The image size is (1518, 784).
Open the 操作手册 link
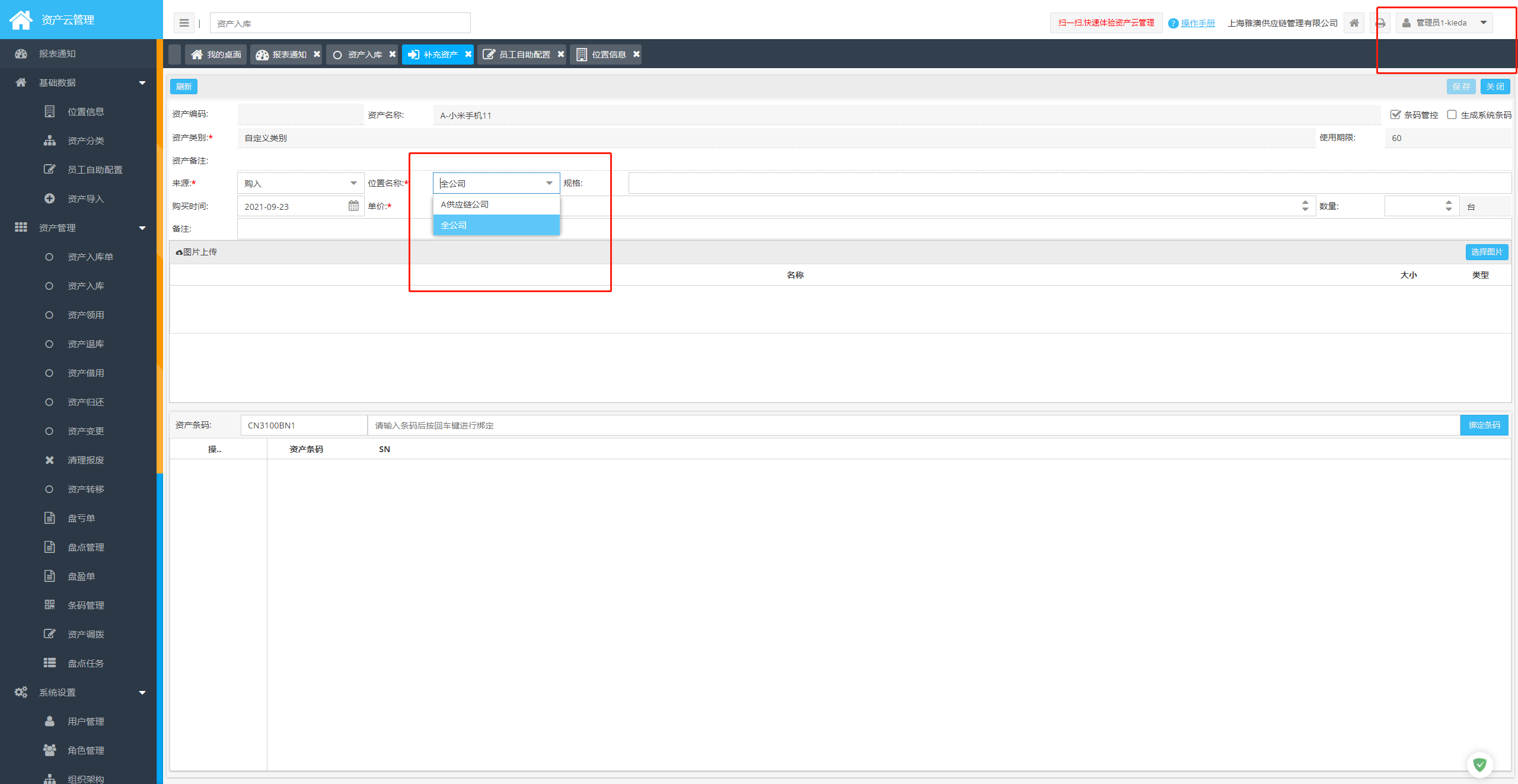pyautogui.click(x=1198, y=23)
